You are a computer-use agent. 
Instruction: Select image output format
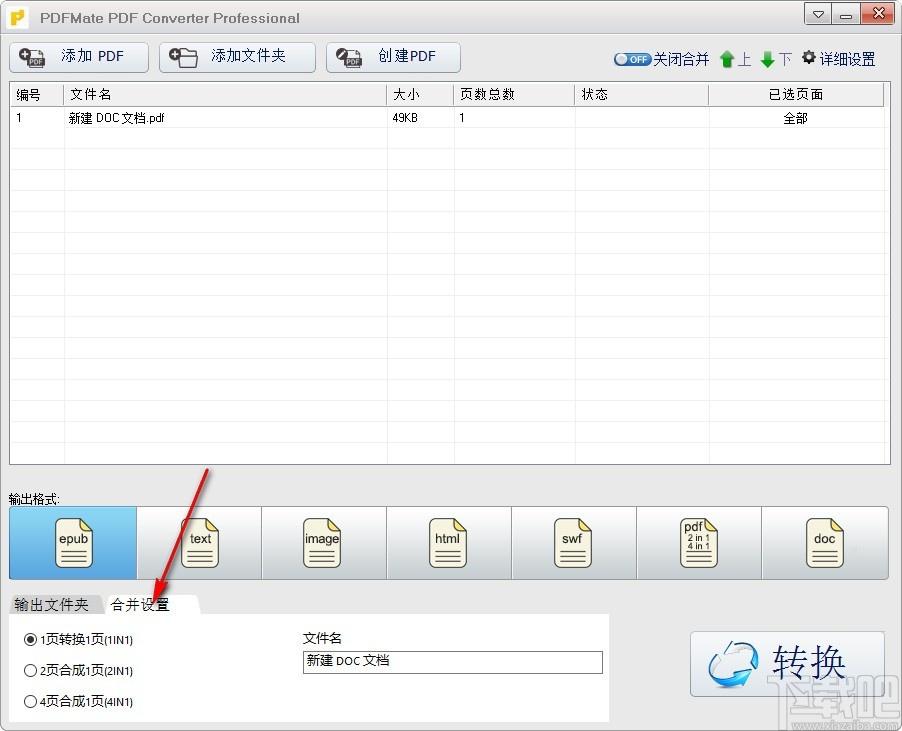324,543
